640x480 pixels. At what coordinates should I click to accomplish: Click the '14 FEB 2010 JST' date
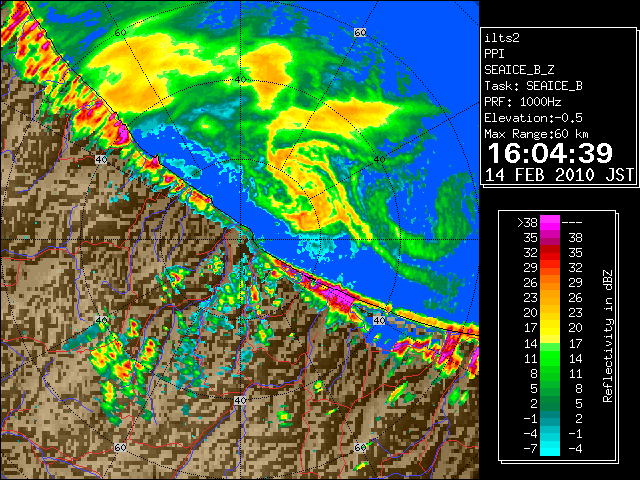(560, 175)
